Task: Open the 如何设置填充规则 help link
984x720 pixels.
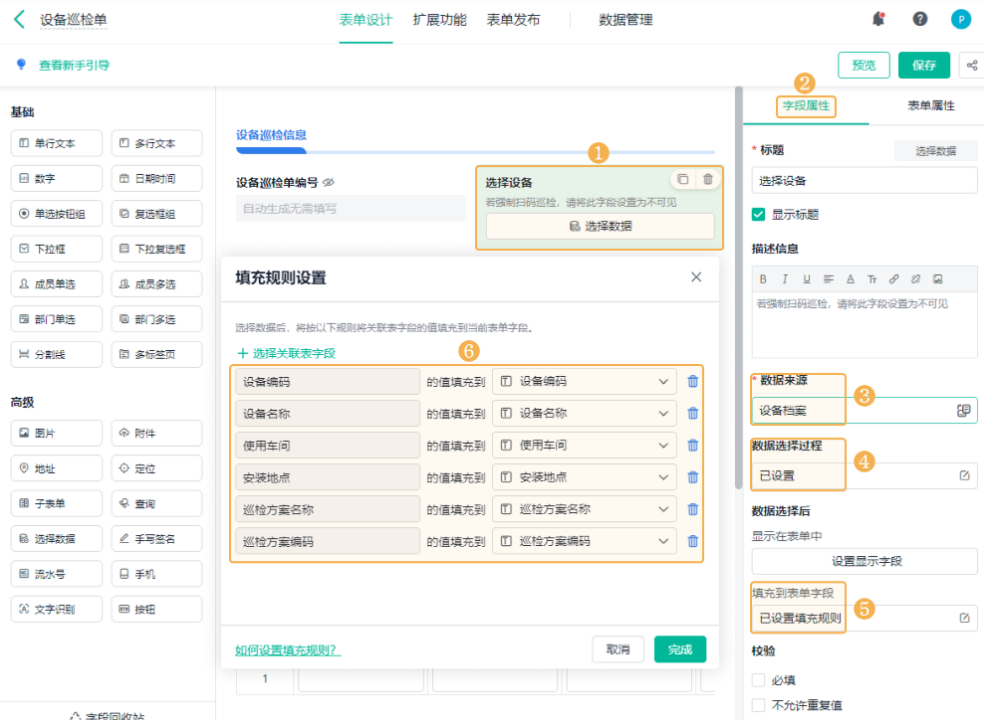Action: 288,651
